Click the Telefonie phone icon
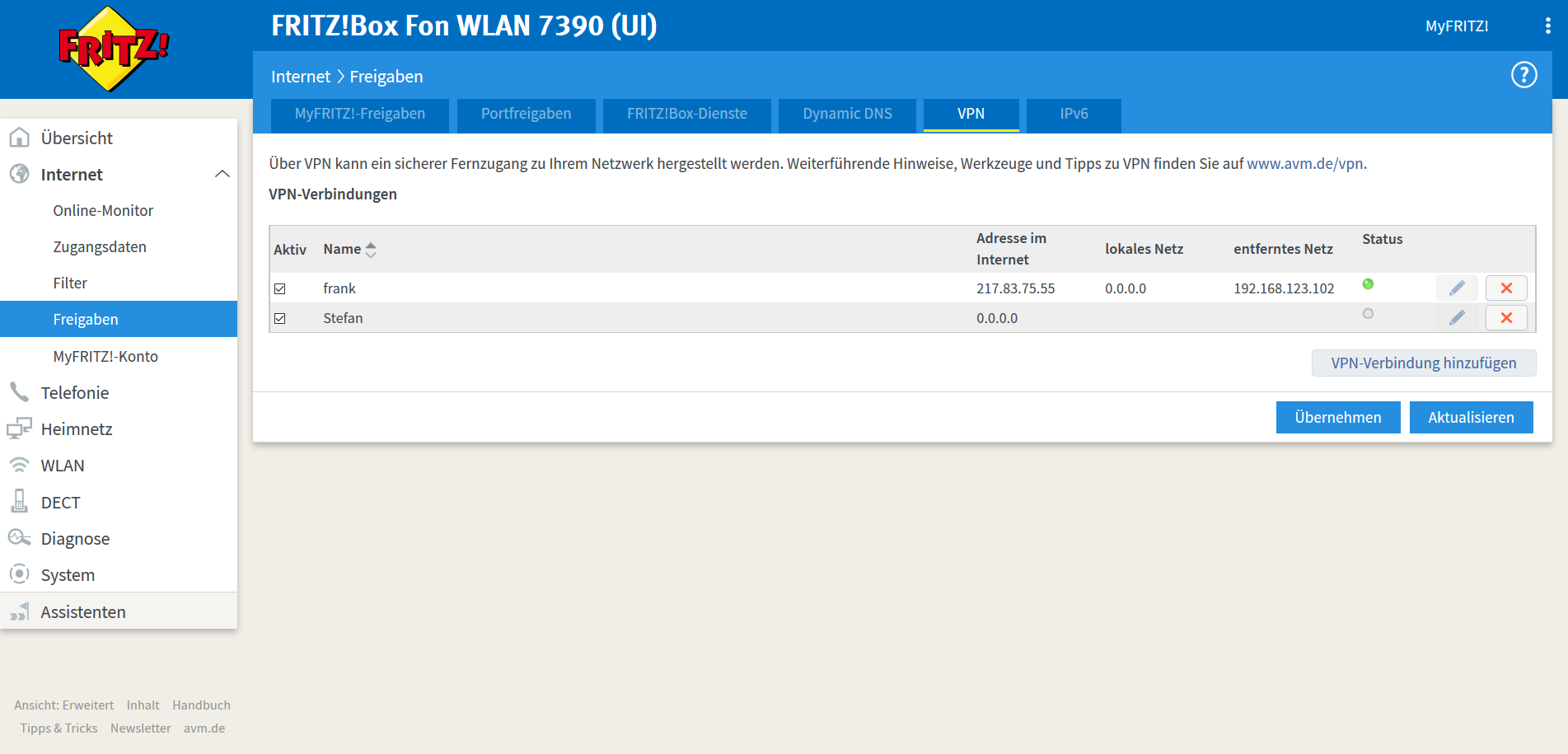This screenshot has height=754, width=1568. pyautogui.click(x=19, y=392)
